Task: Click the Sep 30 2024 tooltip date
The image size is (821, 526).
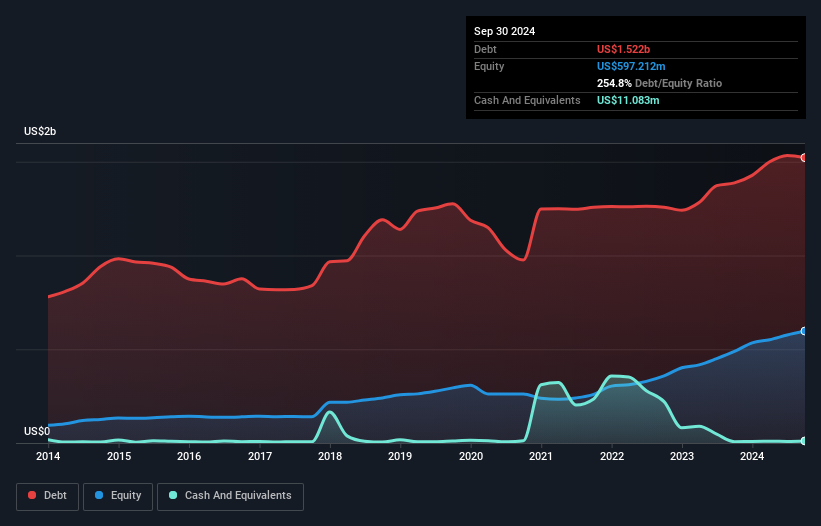Action: point(504,31)
